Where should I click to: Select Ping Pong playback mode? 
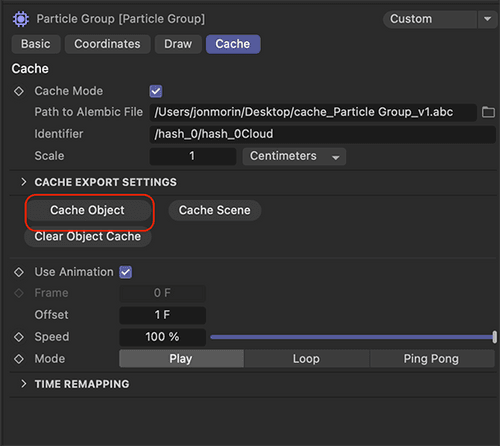(x=432, y=359)
